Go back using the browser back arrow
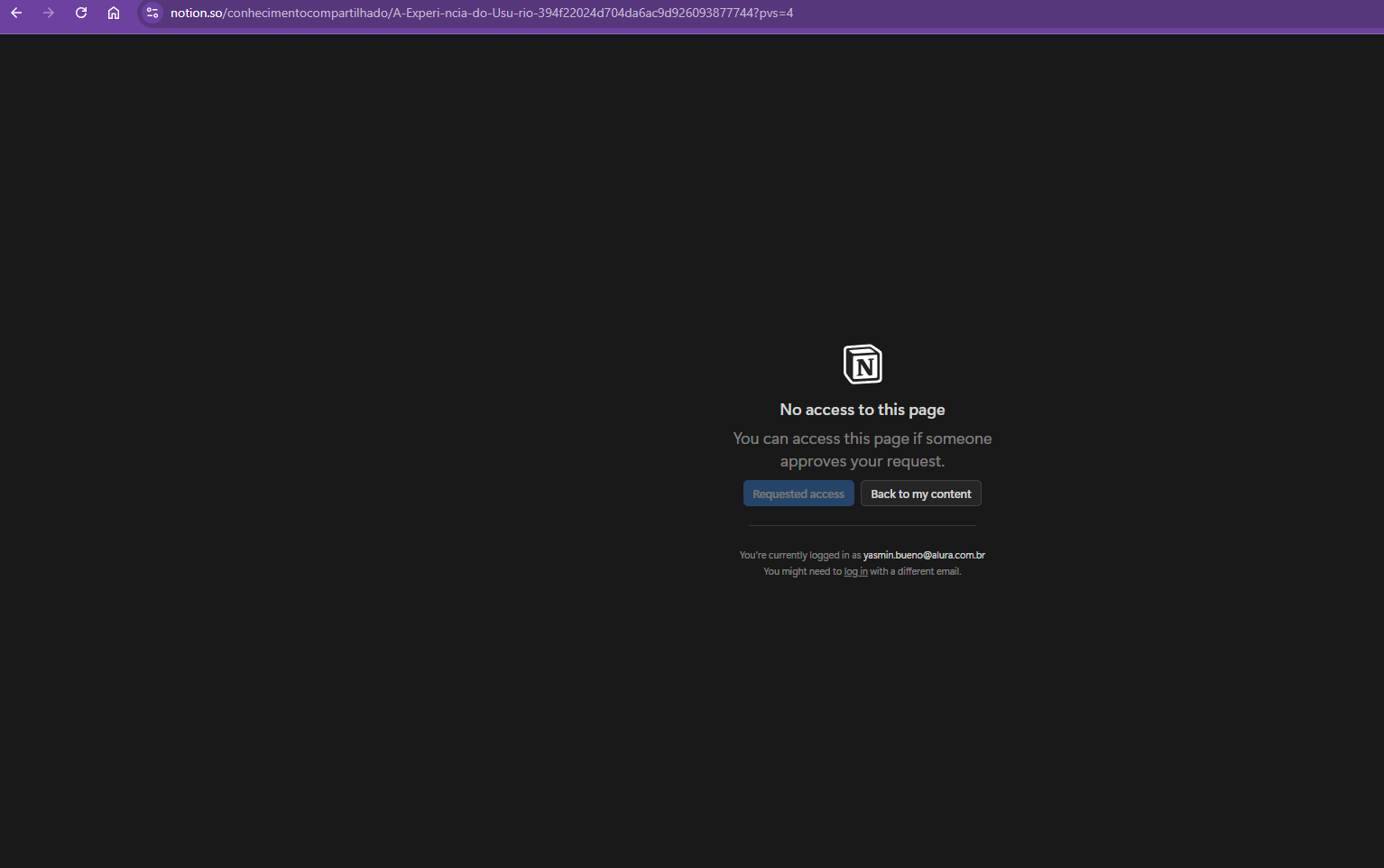This screenshot has height=868, width=1384. click(x=16, y=13)
